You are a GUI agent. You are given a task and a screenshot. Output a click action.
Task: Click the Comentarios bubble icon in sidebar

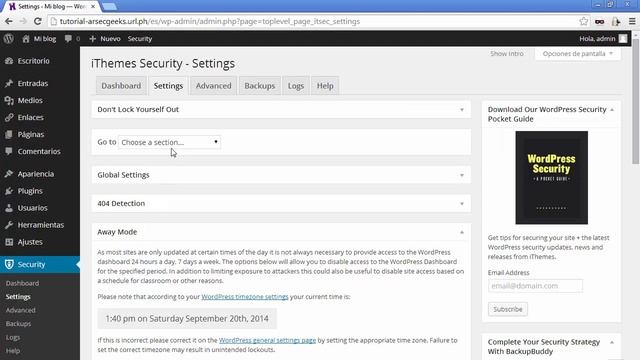coord(9,151)
